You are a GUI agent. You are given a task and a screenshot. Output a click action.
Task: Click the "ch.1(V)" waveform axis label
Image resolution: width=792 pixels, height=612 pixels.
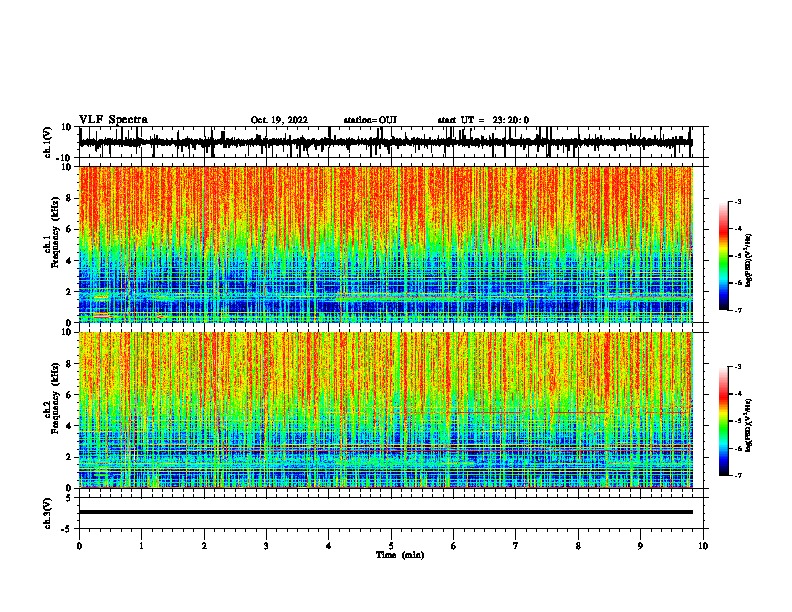point(48,142)
